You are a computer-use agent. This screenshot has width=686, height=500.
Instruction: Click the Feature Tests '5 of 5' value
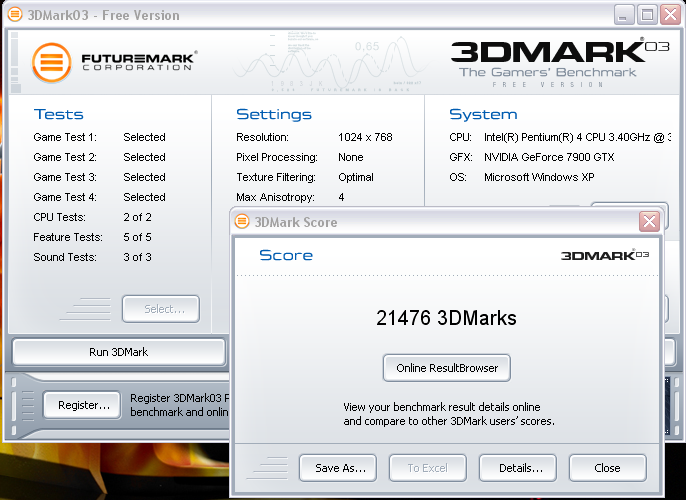[x=137, y=237]
